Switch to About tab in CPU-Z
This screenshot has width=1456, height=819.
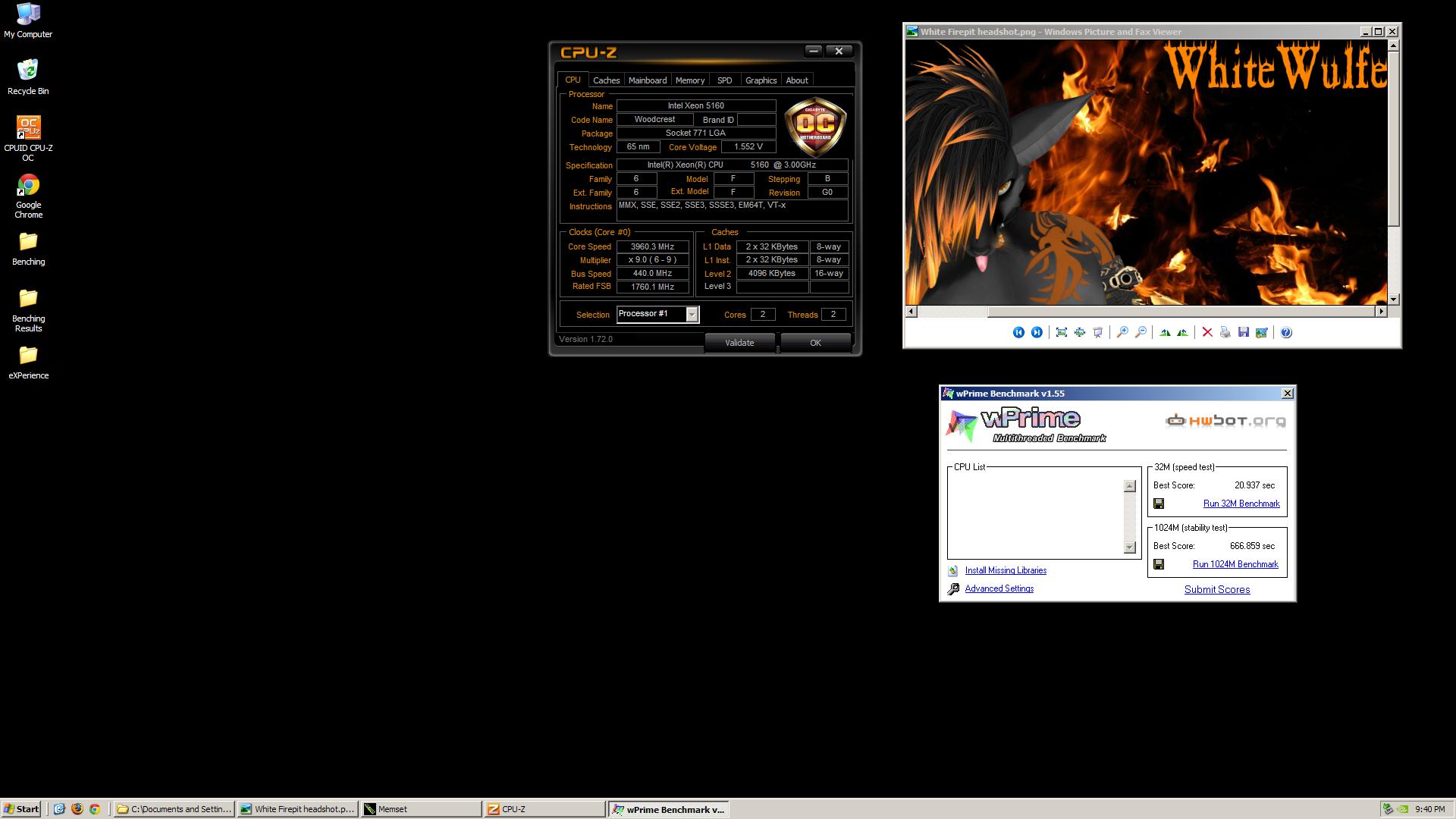pos(797,80)
